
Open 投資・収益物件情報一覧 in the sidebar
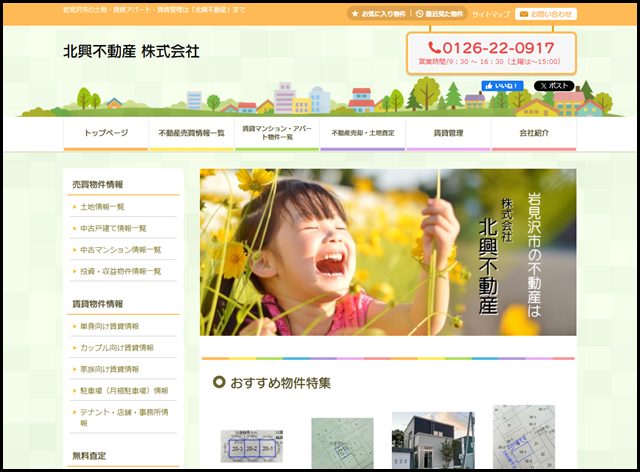coord(123,271)
